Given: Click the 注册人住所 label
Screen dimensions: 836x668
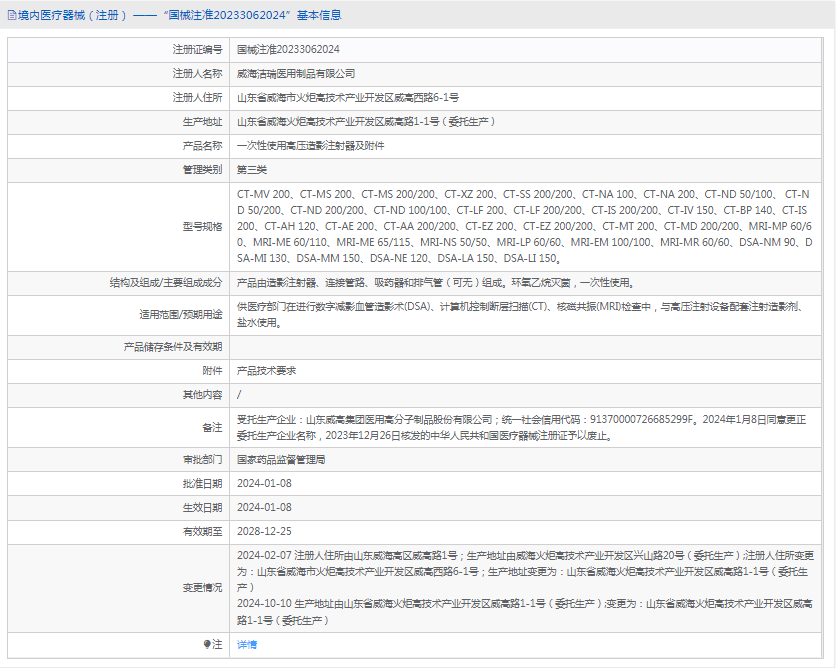Looking at the screenshot, I should [197, 98].
